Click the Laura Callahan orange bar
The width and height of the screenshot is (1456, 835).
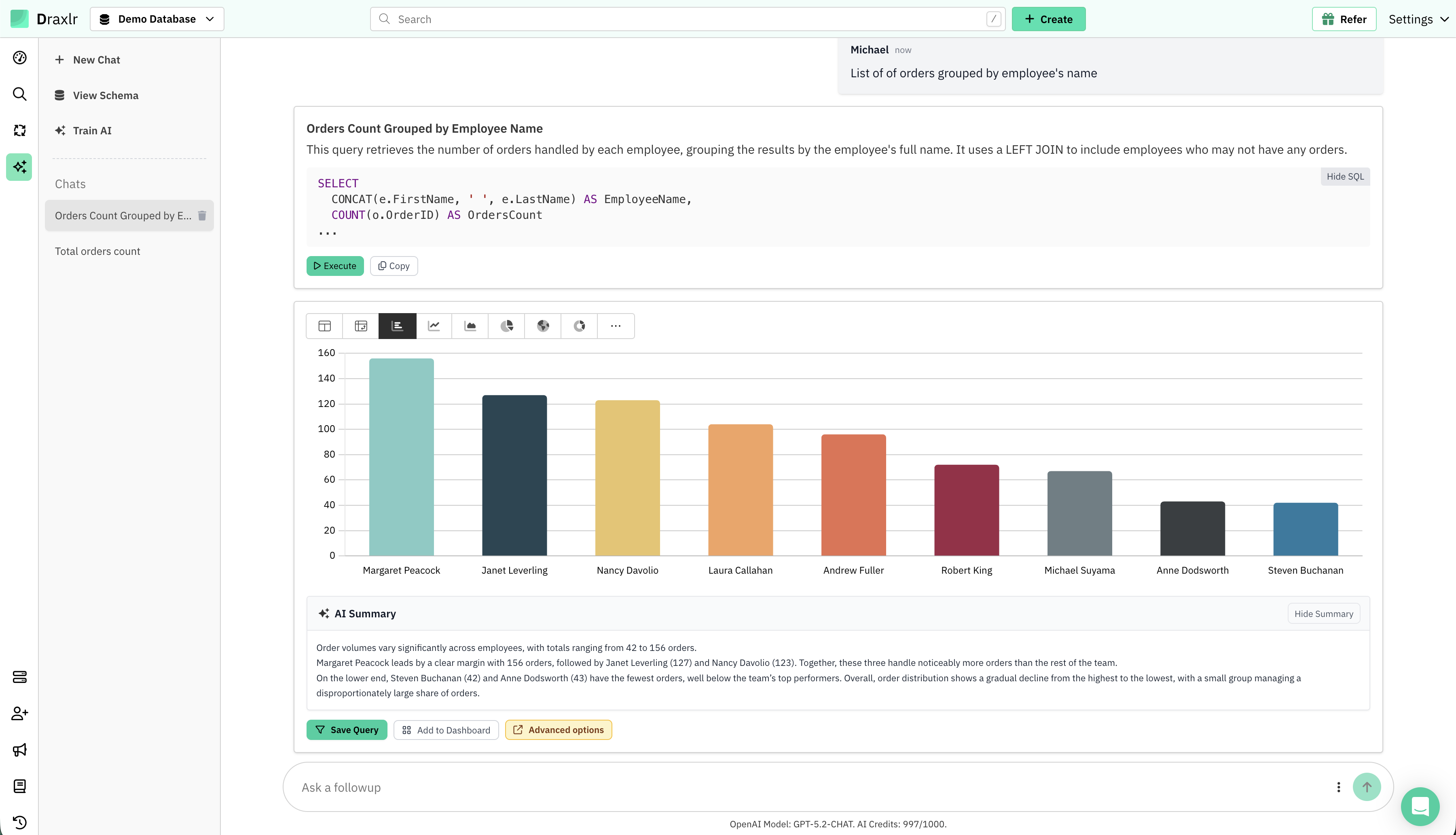point(740,490)
